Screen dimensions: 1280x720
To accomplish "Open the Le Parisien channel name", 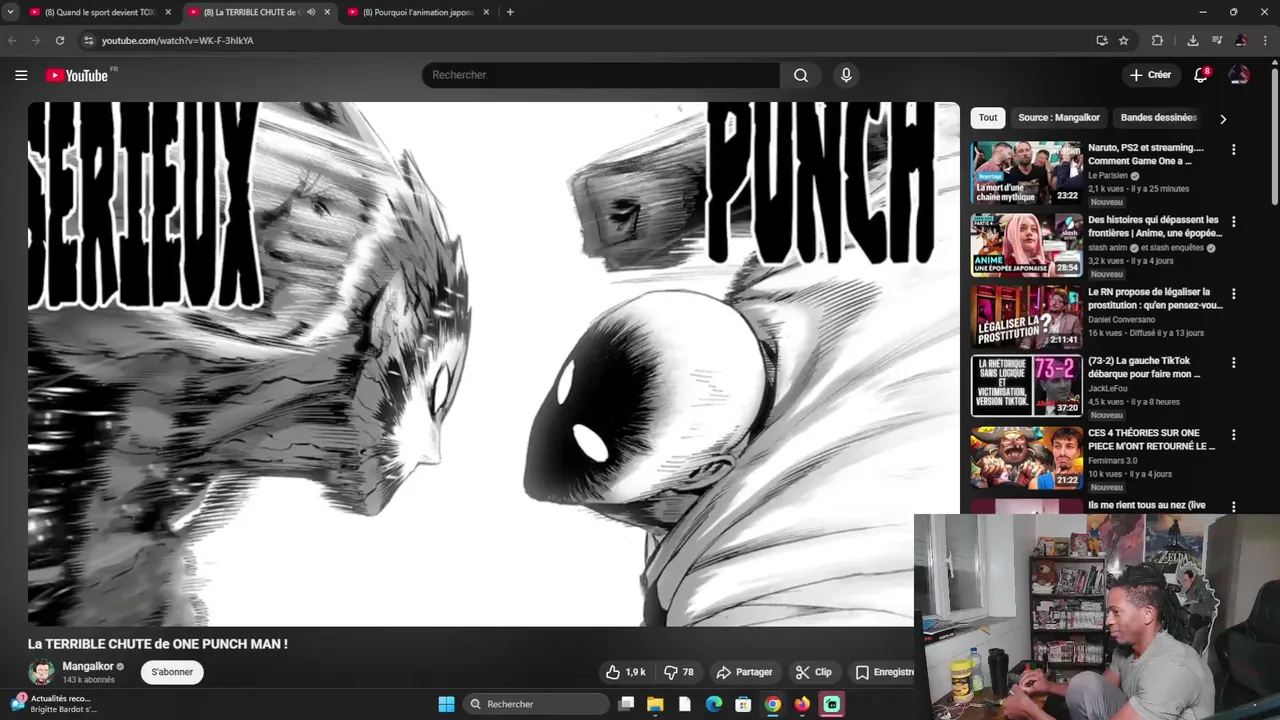I will (1108, 175).
